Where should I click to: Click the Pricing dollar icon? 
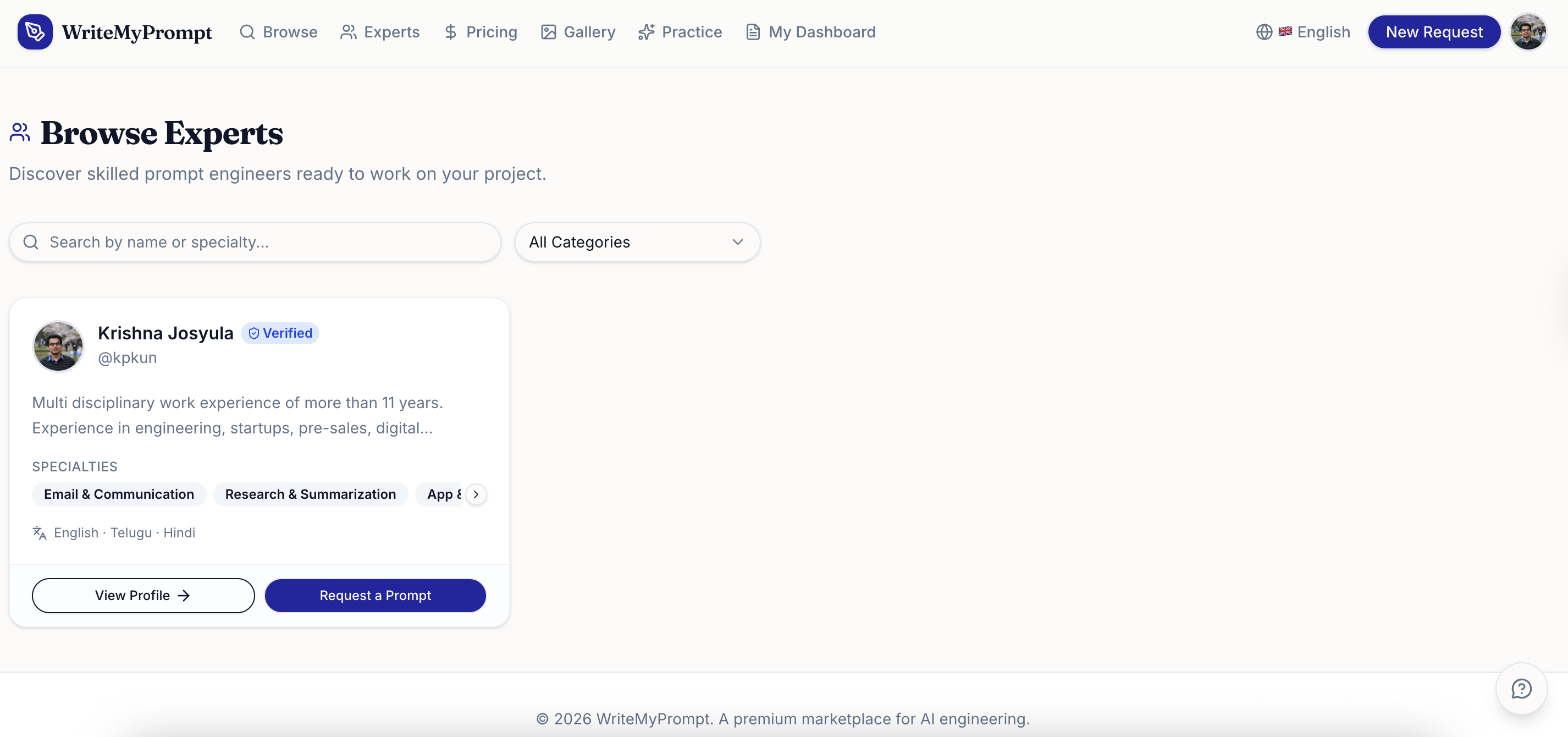[x=450, y=32]
